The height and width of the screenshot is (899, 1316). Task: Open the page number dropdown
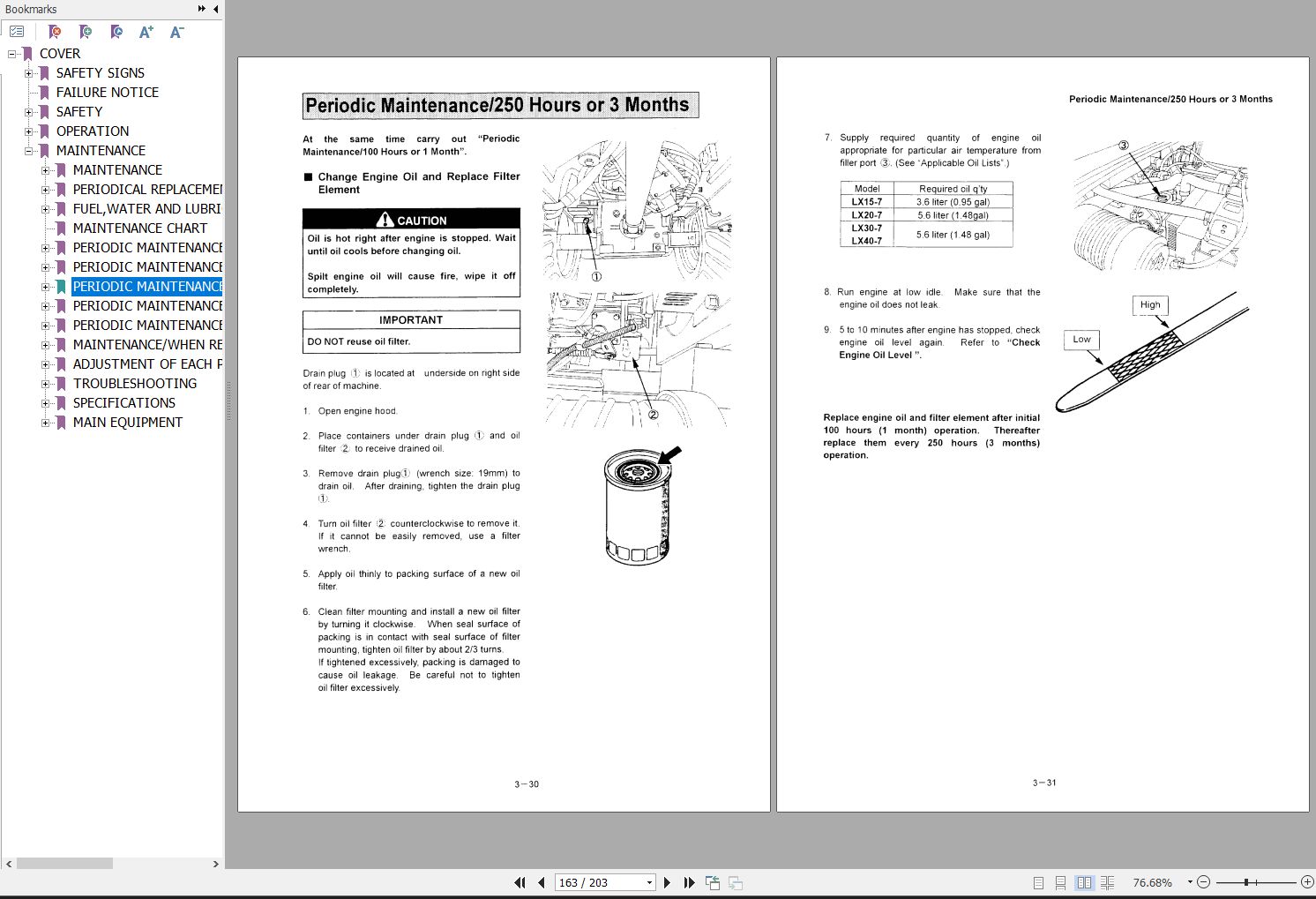pos(649,882)
